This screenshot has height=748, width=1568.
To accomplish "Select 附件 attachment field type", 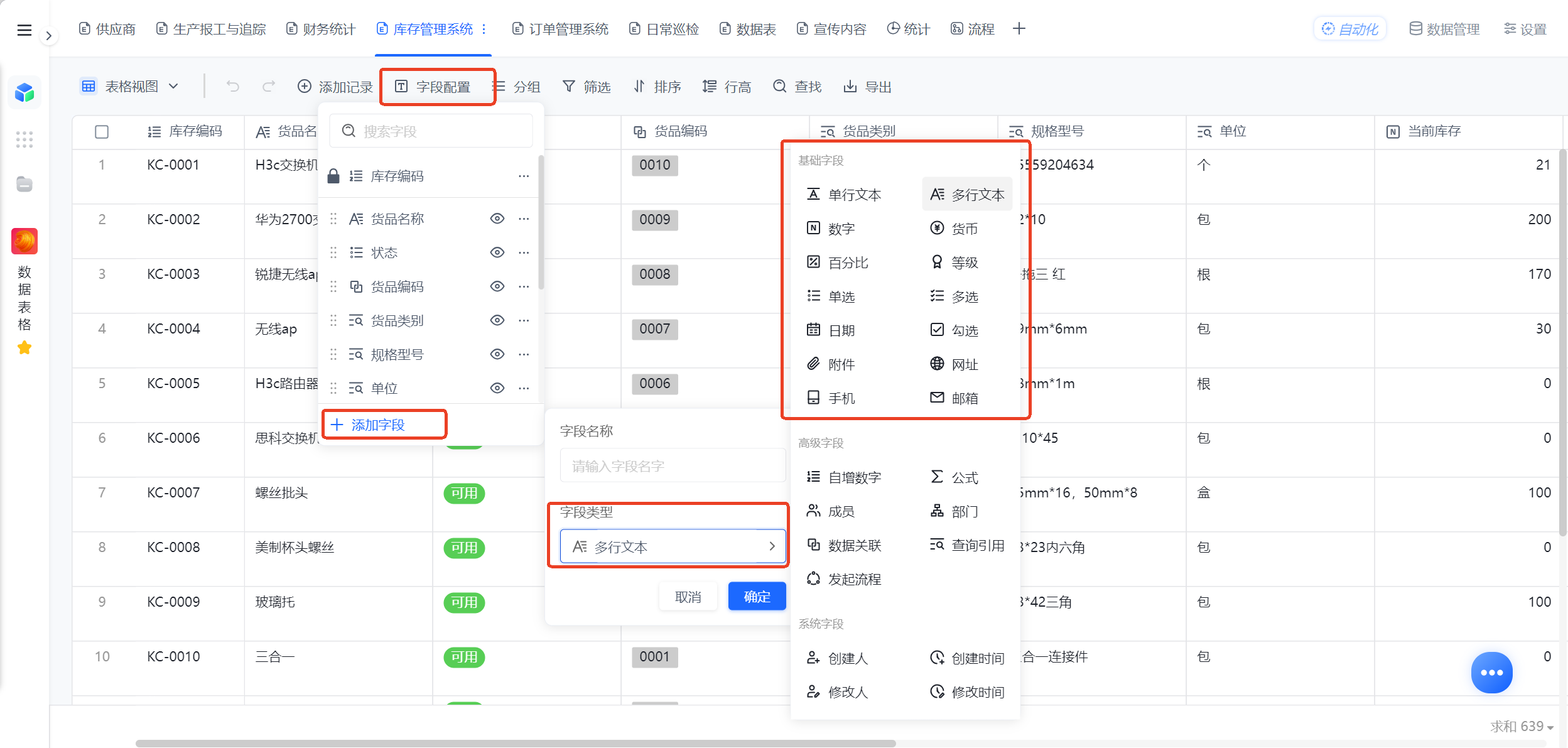I will [831, 364].
